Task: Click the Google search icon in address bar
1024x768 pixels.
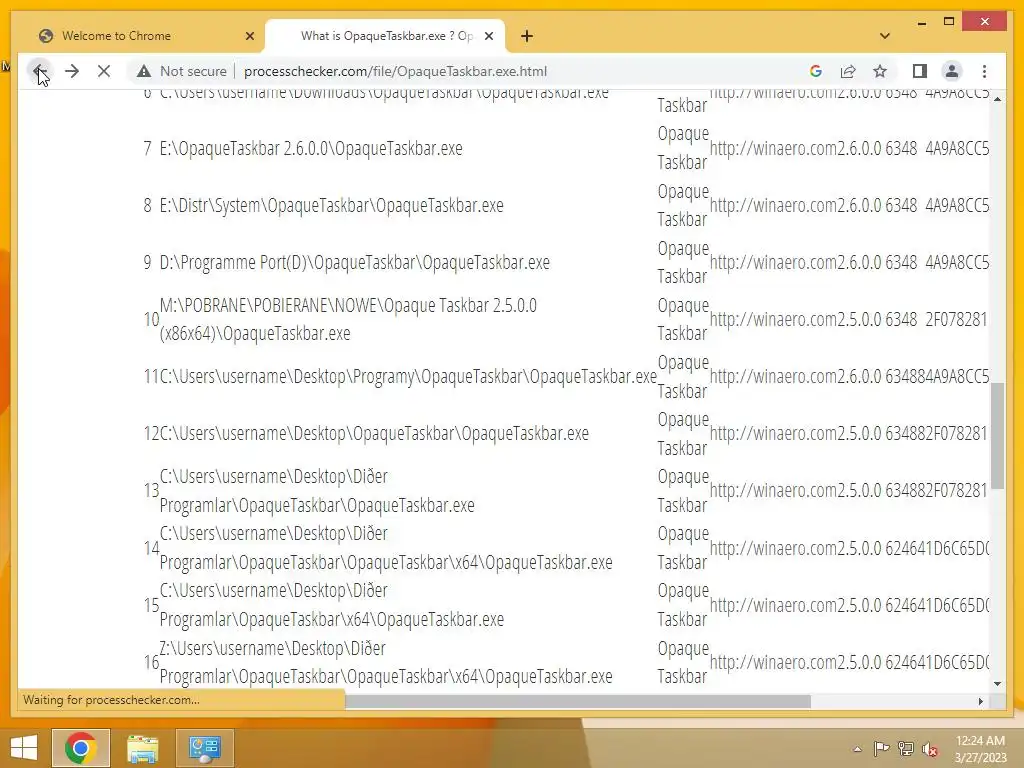Action: click(x=816, y=71)
